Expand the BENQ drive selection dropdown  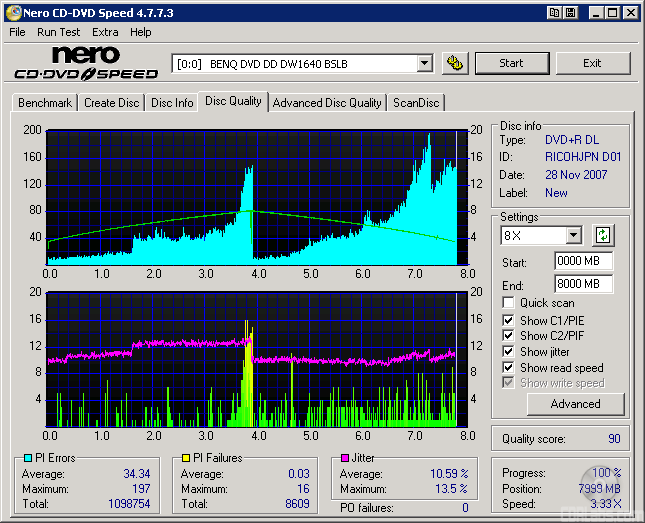424,63
